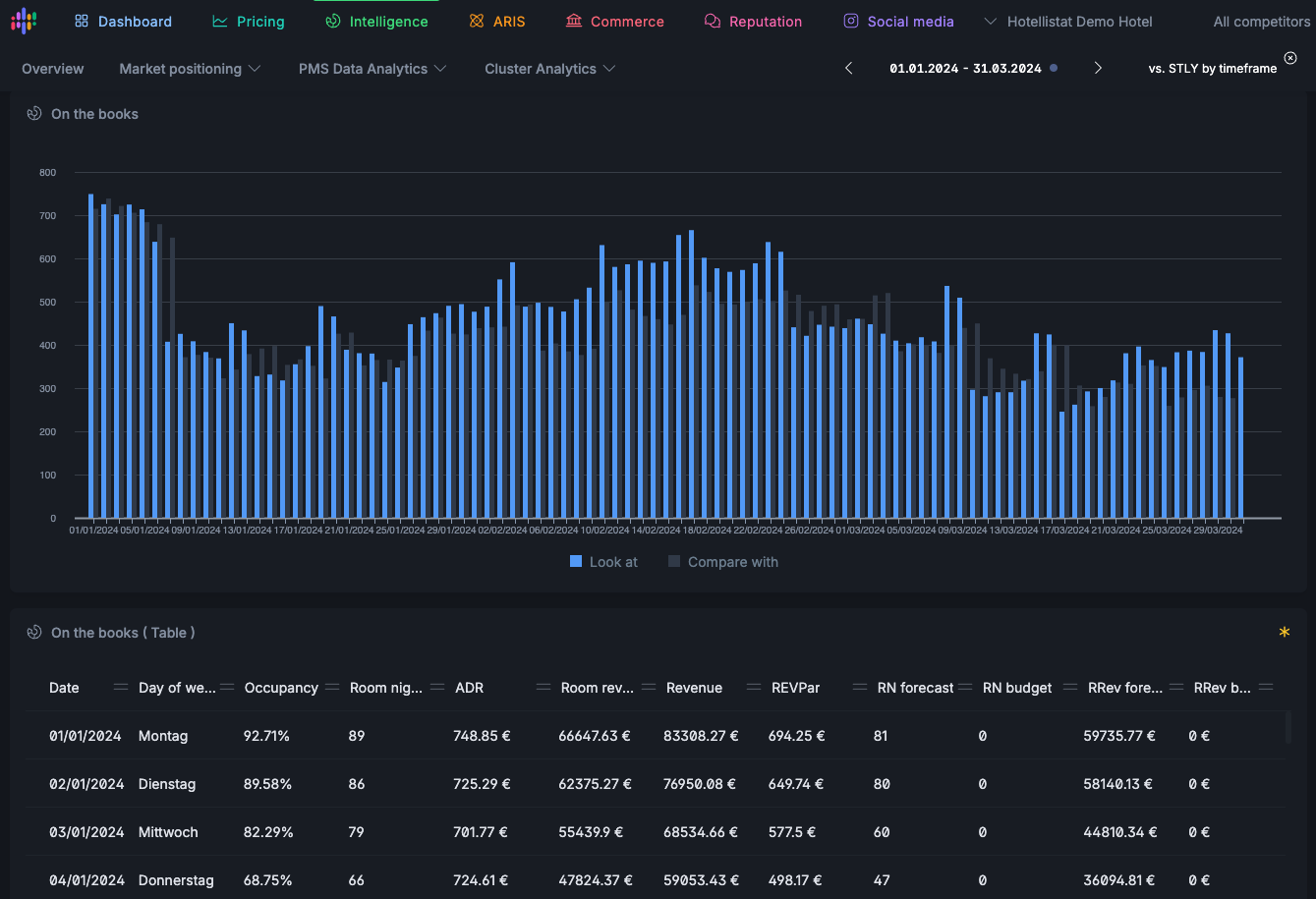Screen dimensions: 1316x899
Task: Open the Dashboard section
Action: click(x=124, y=22)
